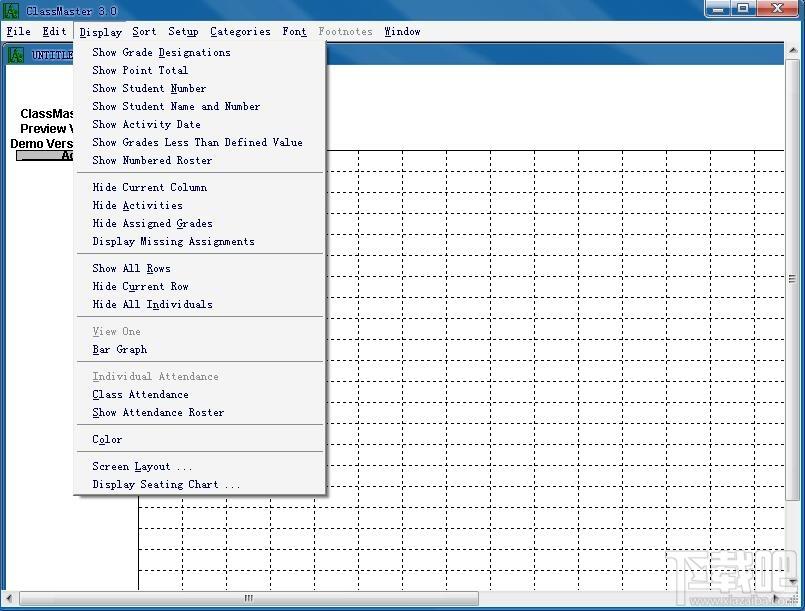
Task: Choose Show Numbered Roster
Action: pyautogui.click(x=200, y=160)
